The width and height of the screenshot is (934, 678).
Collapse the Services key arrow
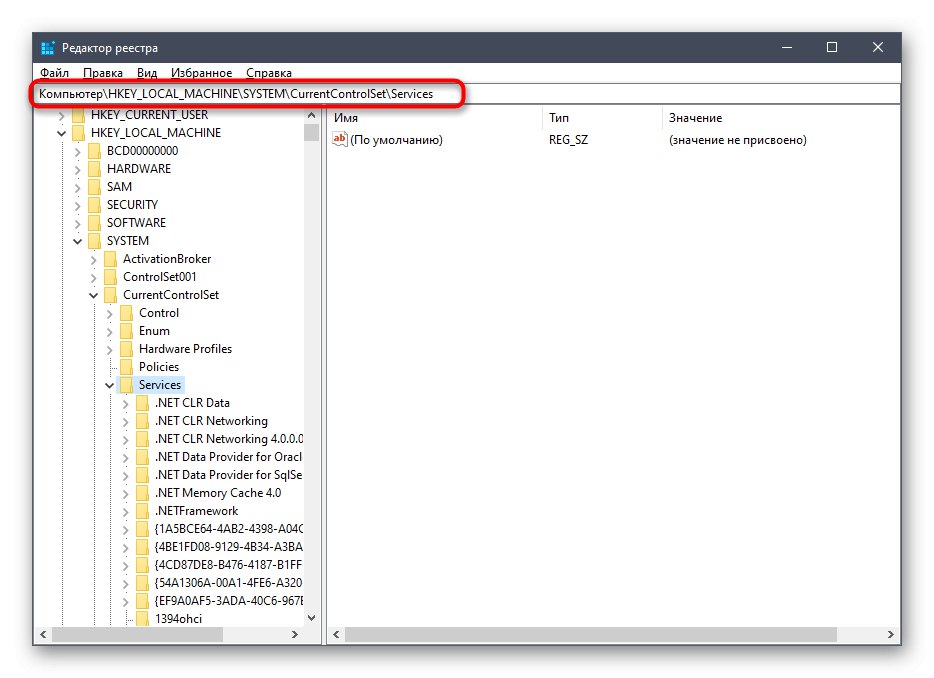click(x=110, y=385)
